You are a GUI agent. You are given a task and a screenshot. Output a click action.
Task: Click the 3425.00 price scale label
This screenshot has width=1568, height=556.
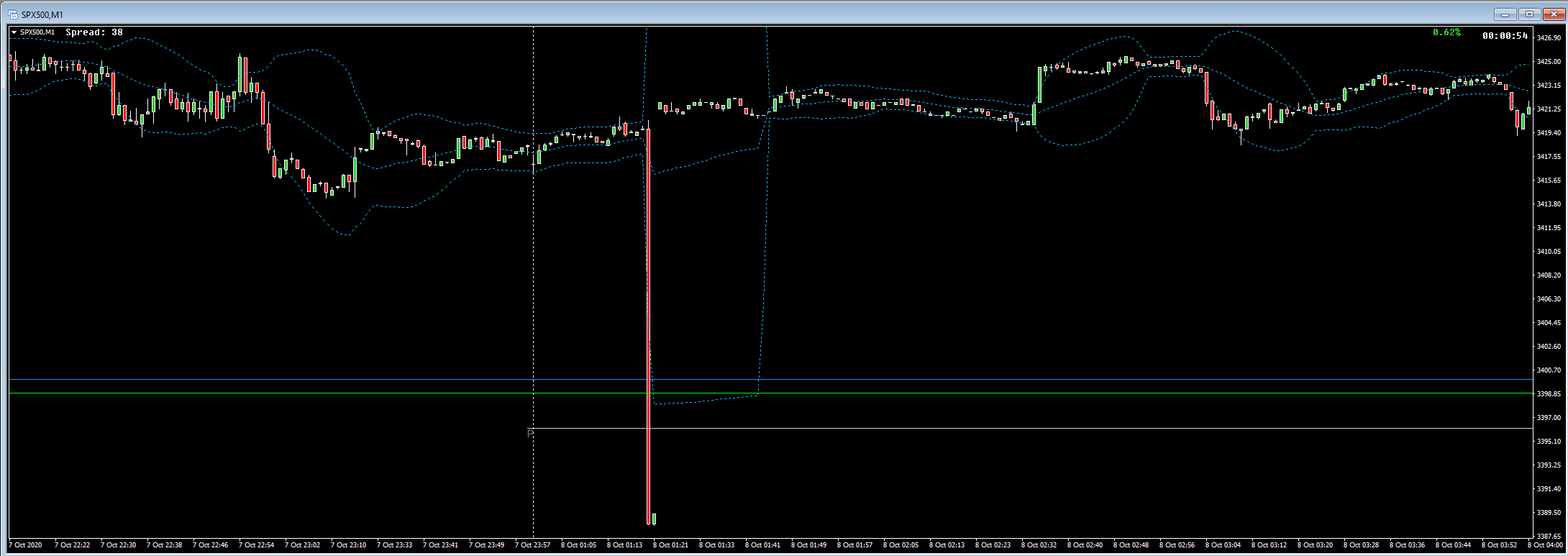click(x=1548, y=62)
